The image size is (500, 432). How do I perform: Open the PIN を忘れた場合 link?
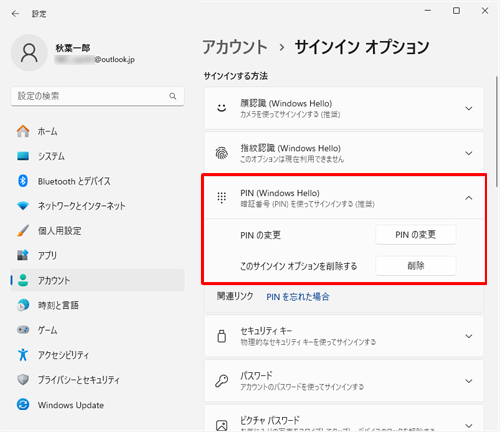pos(298,297)
